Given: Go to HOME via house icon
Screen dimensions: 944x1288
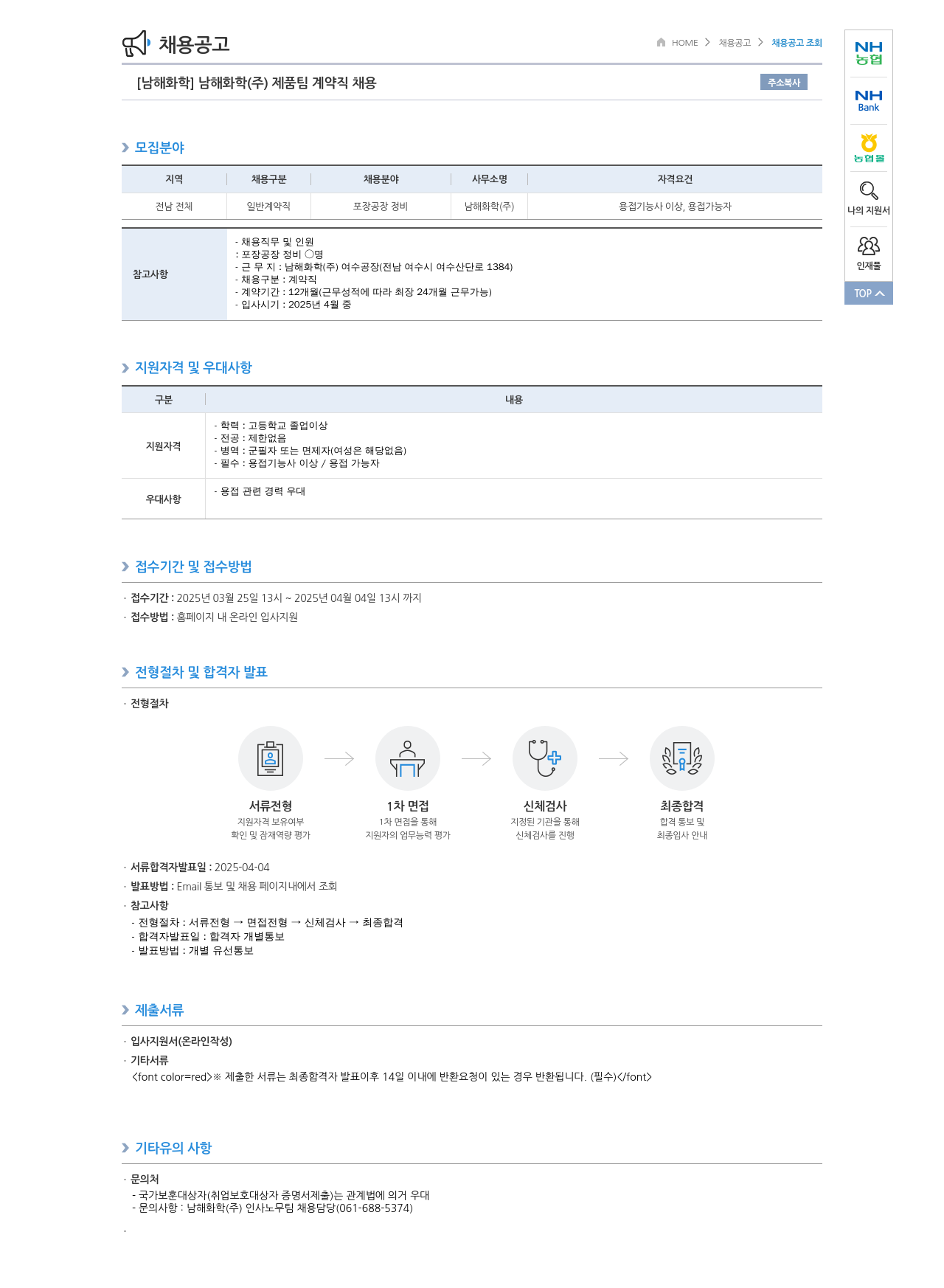Looking at the screenshot, I should tap(662, 42).
